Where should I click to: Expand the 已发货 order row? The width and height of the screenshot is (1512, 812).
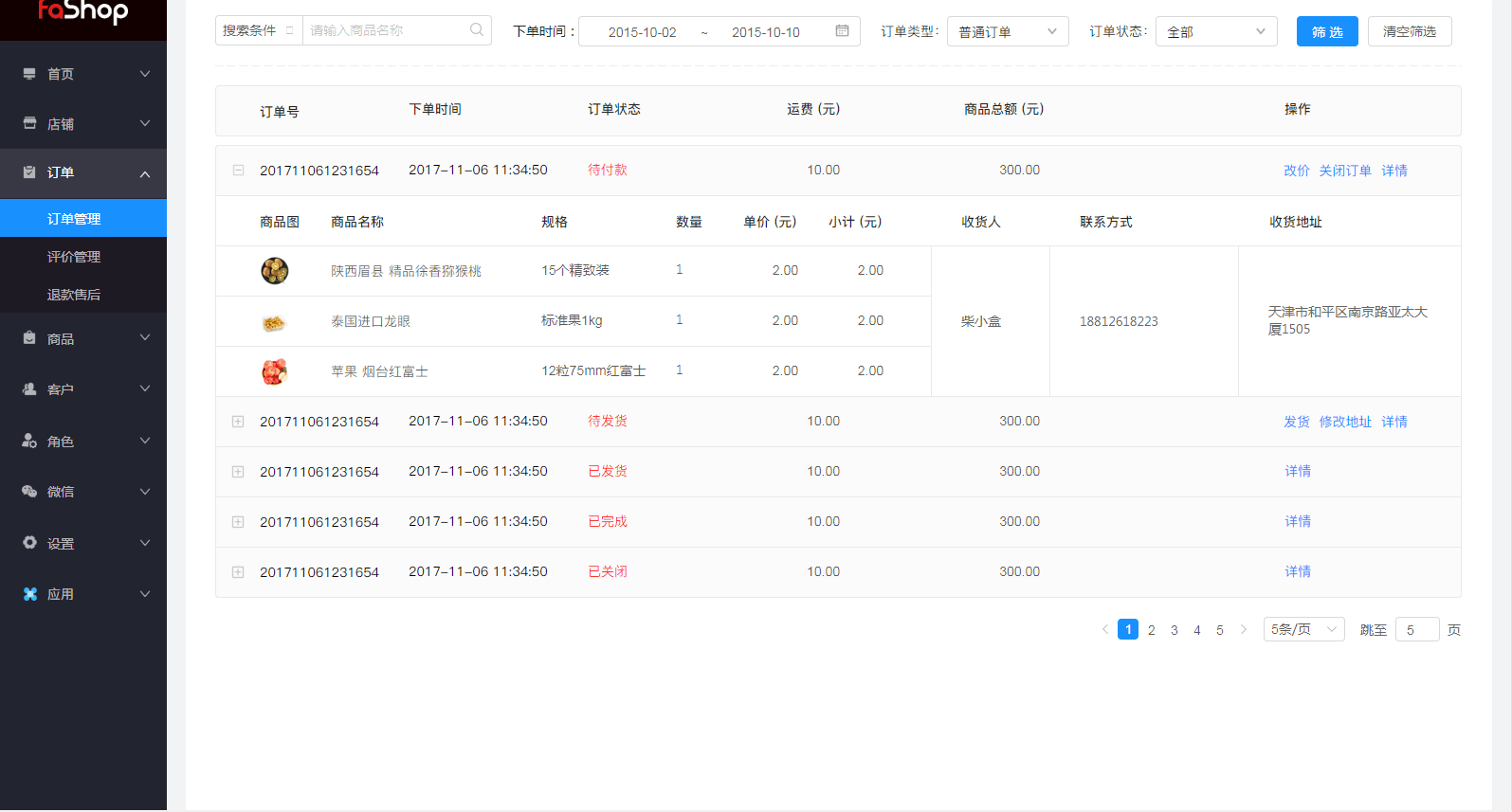pos(238,472)
